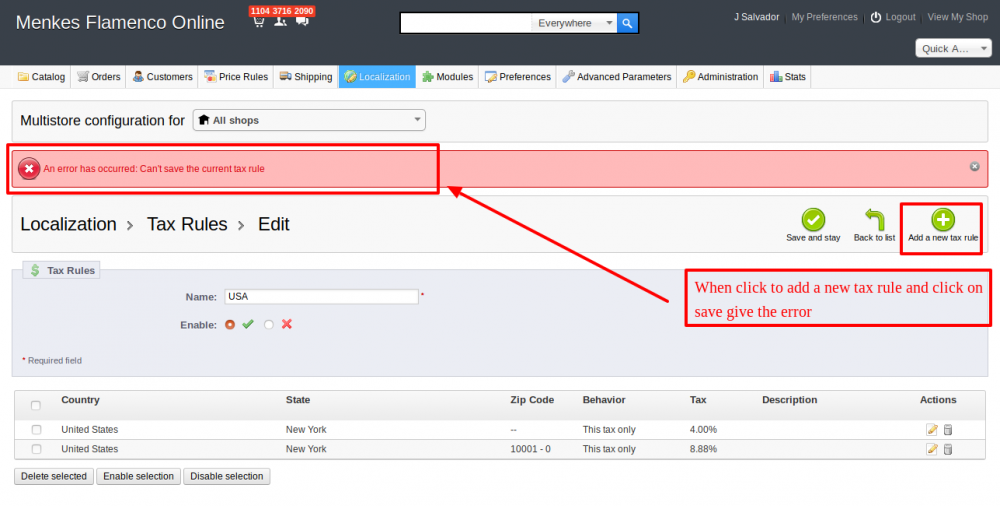Open the Administration menu

720,77
